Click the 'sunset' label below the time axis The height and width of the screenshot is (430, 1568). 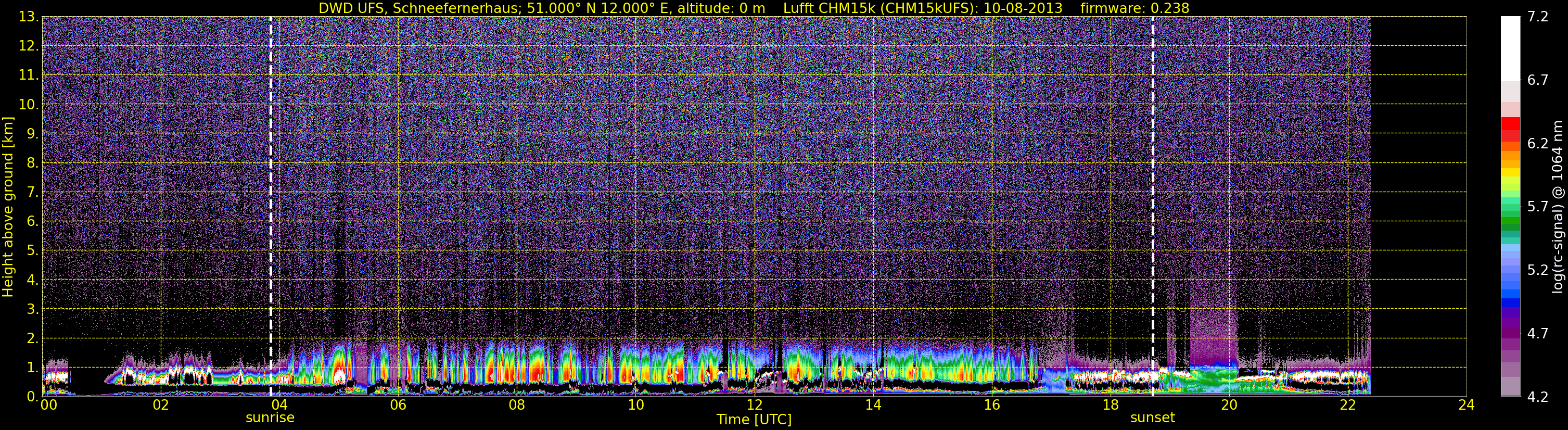pos(1152,418)
